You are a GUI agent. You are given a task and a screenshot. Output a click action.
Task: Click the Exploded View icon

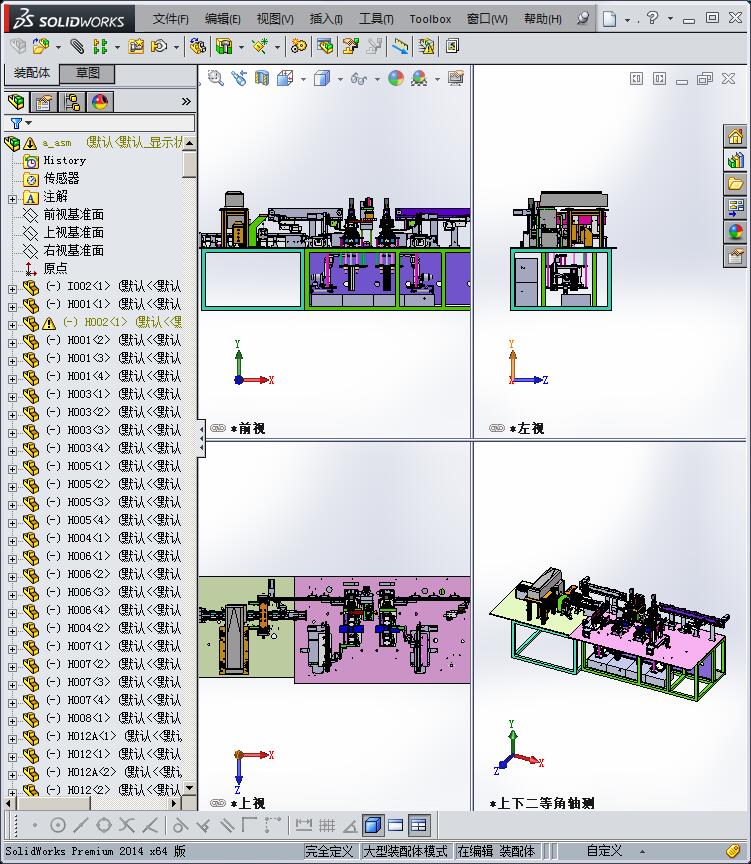[350, 46]
